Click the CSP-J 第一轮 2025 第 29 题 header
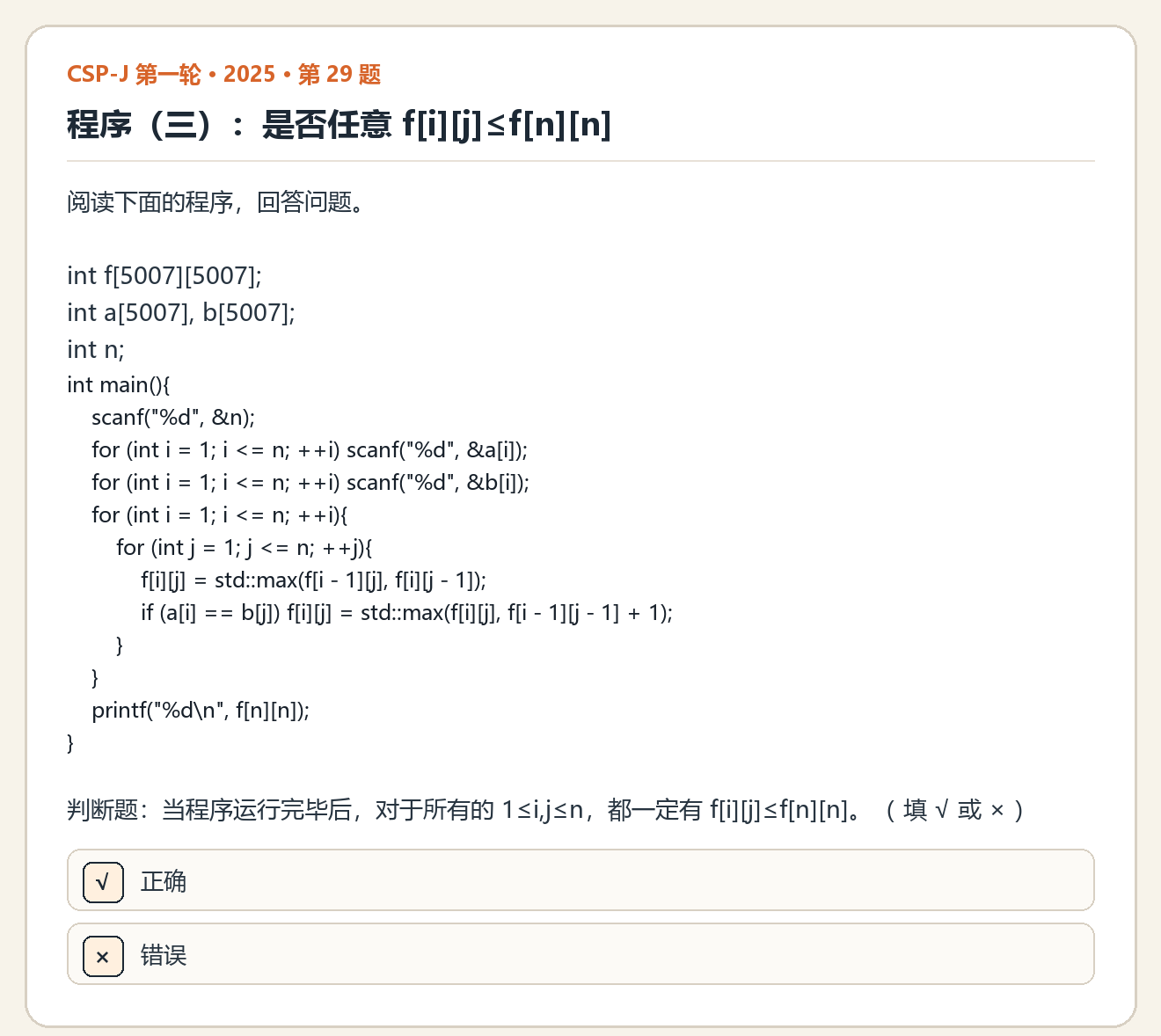Viewport: 1161px width, 1036px height. (224, 74)
